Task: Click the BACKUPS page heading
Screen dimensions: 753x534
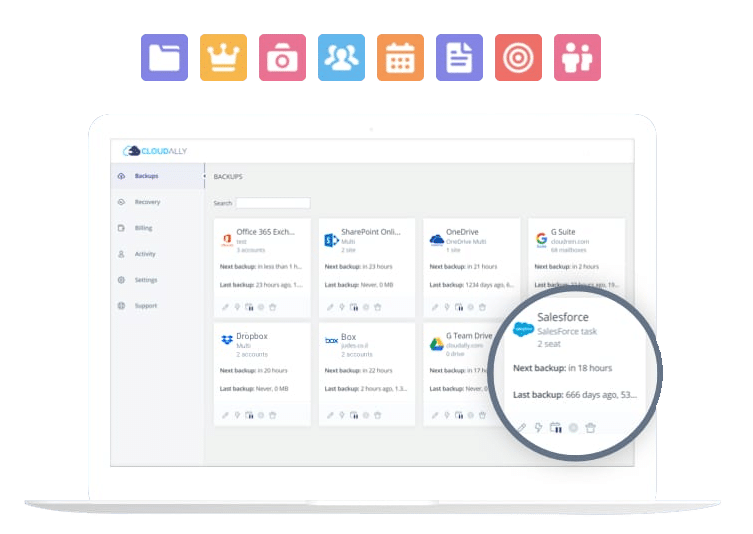Action: pos(228,177)
